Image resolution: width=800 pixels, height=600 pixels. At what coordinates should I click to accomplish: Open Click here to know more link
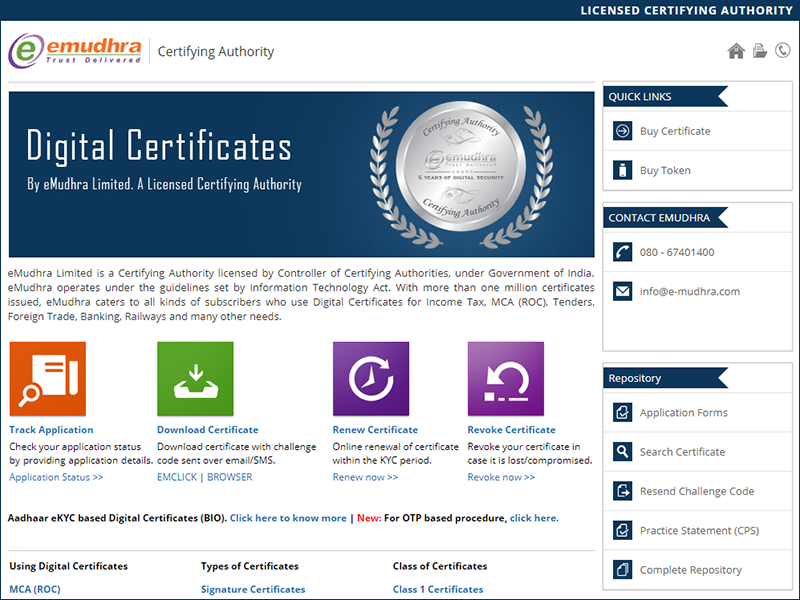pos(288,518)
